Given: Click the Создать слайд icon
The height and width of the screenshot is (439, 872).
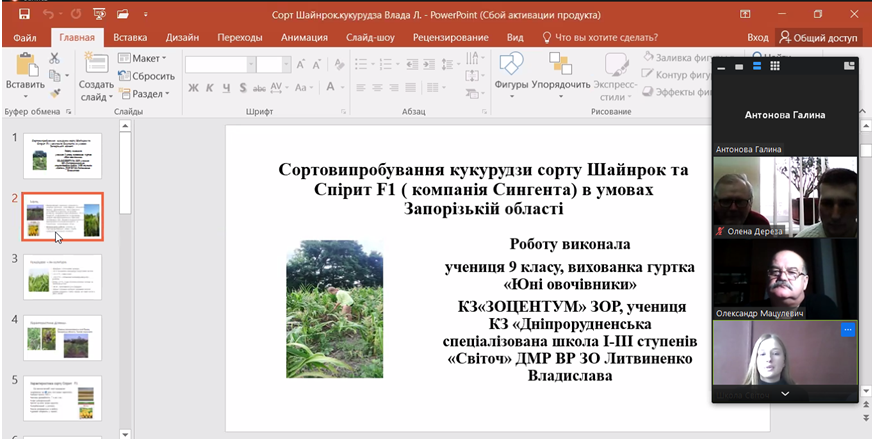Looking at the screenshot, I should tap(96, 64).
